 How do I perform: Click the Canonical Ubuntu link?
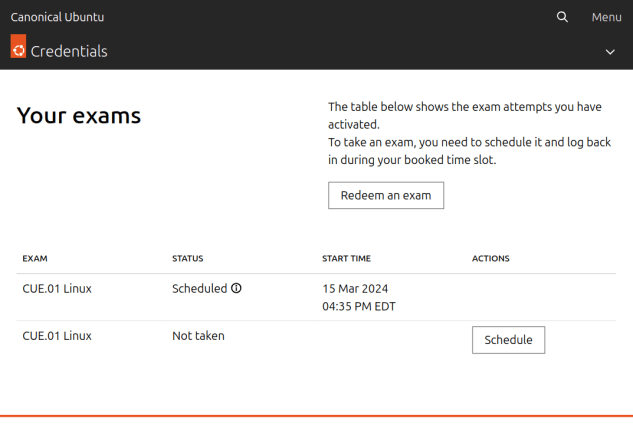[57, 17]
